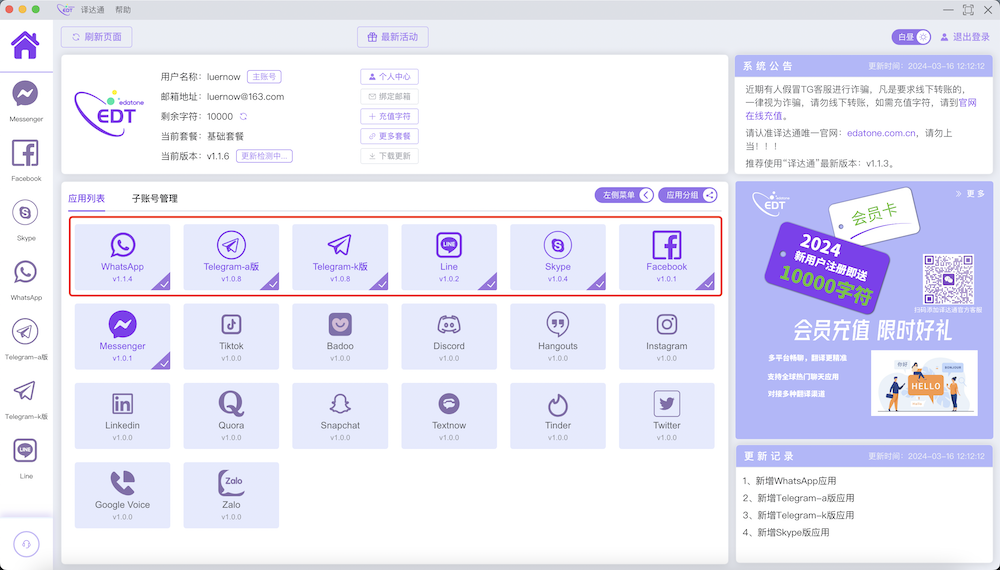Deselect the checked Line v1.0.2 tile
Image resolution: width=1000 pixels, height=570 pixels.
(x=449, y=257)
